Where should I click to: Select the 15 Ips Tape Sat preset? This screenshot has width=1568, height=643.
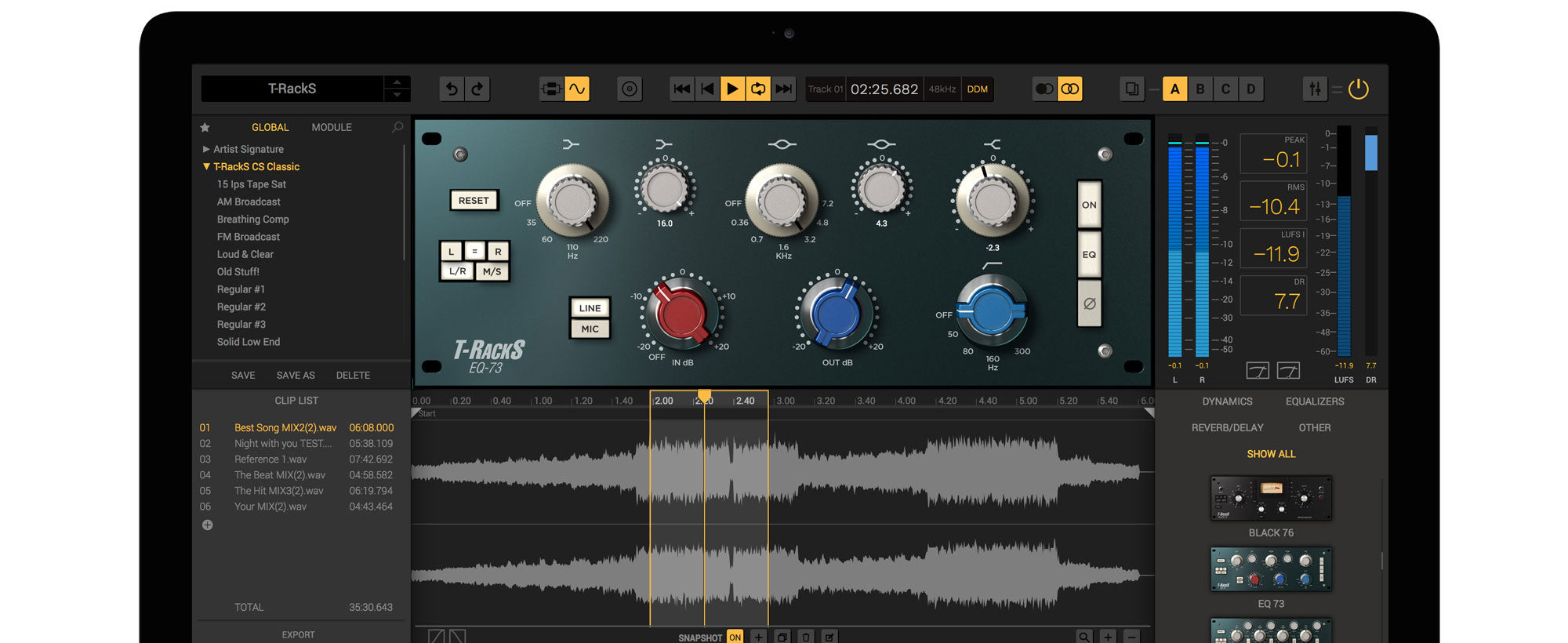click(251, 184)
